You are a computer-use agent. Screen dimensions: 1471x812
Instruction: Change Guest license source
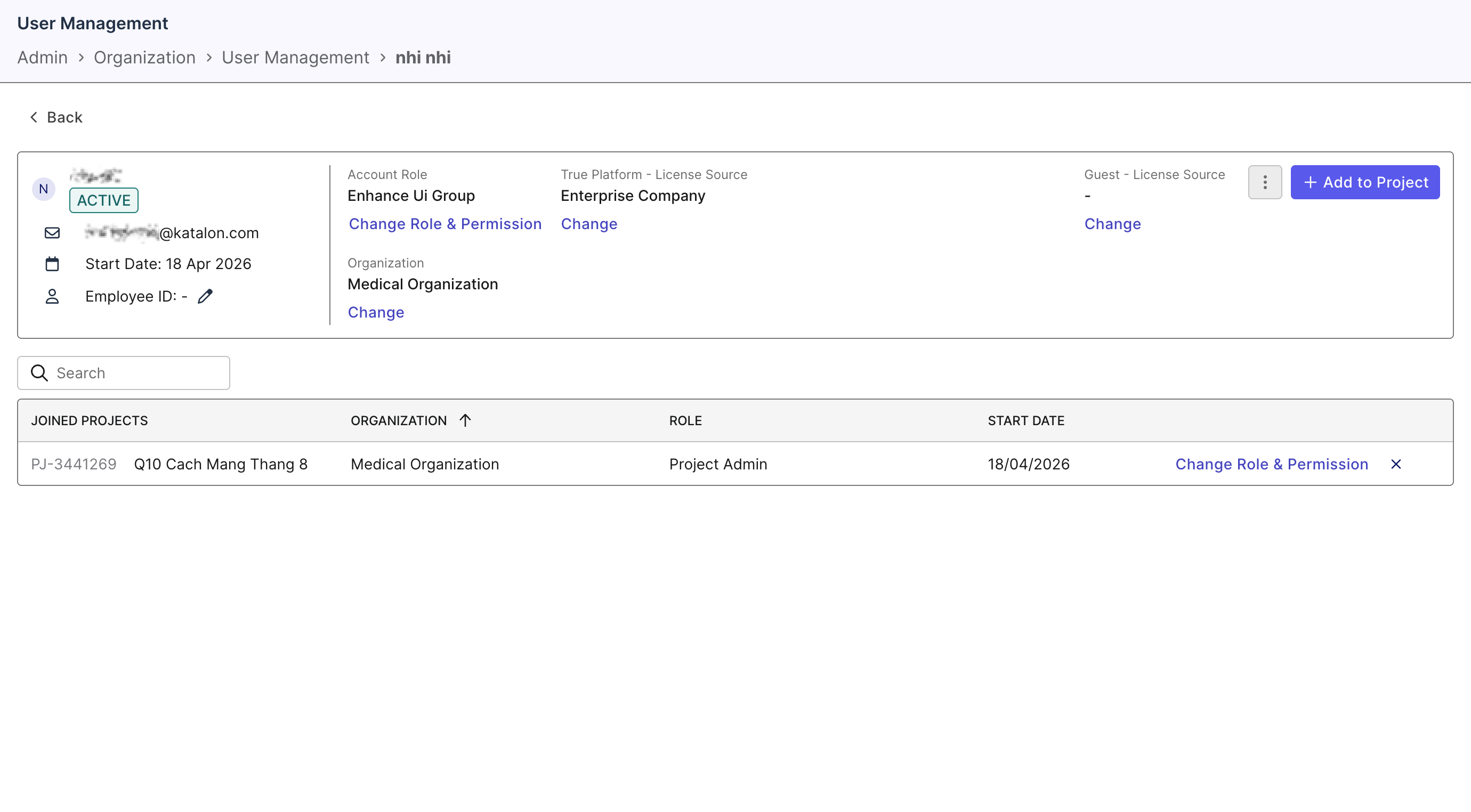(x=1112, y=224)
